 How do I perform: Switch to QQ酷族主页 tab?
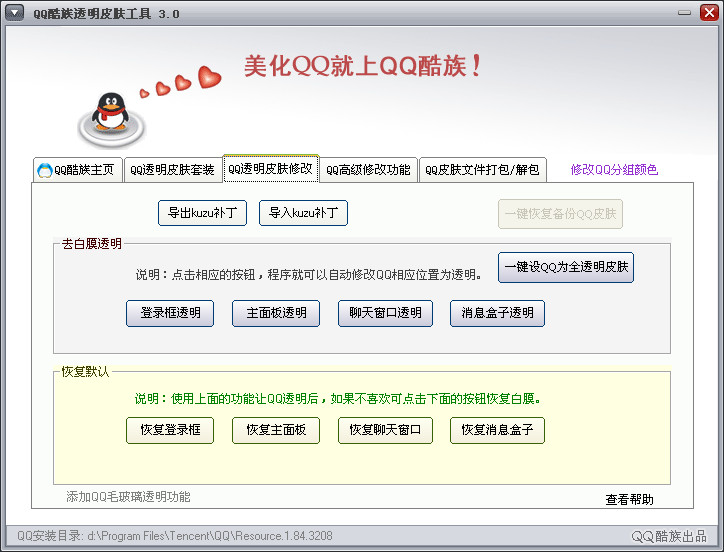click(78, 170)
